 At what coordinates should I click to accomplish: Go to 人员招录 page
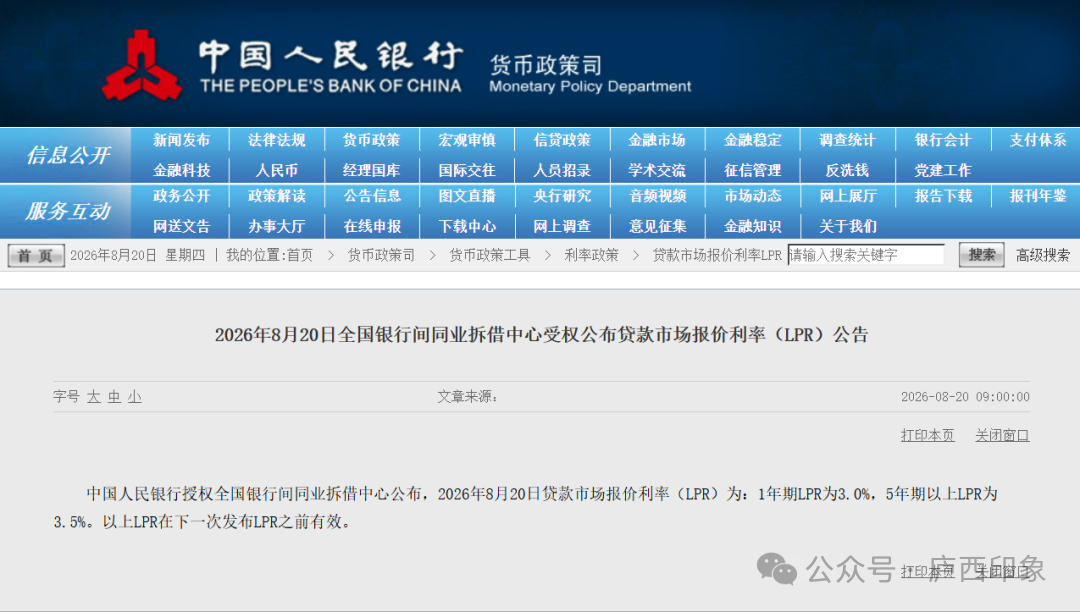coord(562,170)
